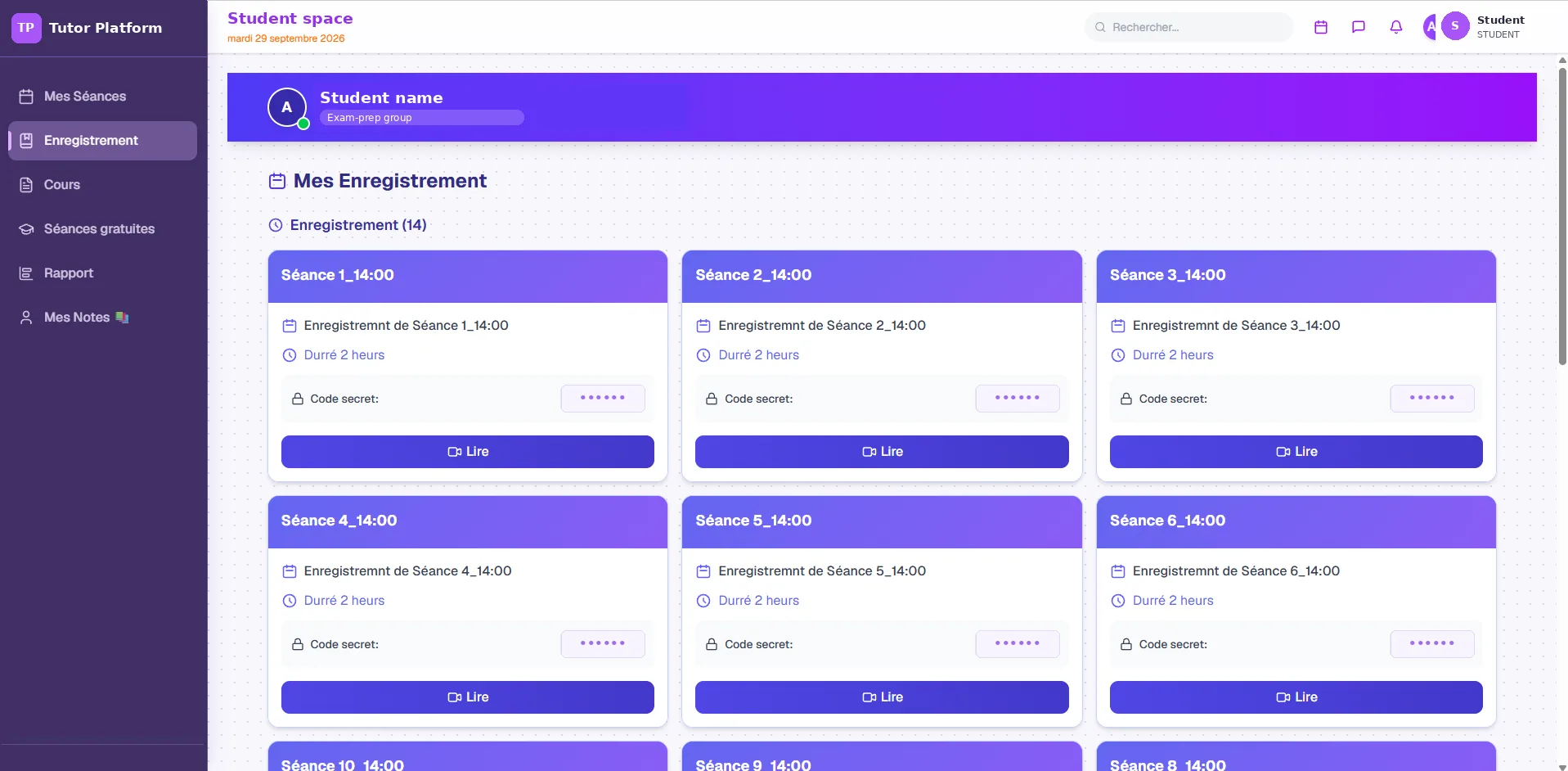Click the calendar icon beside Mes Enregistrement heading

tap(277, 181)
